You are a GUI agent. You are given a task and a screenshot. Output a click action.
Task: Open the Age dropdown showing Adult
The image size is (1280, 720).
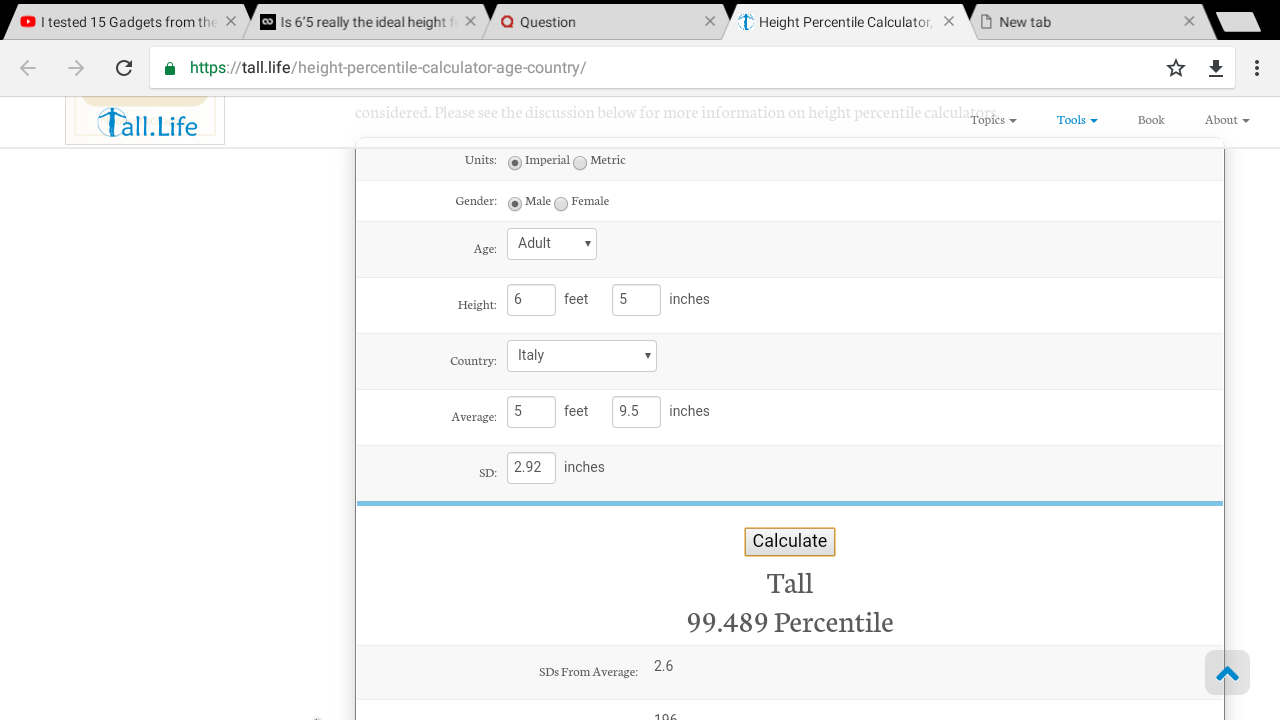[552, 244]
